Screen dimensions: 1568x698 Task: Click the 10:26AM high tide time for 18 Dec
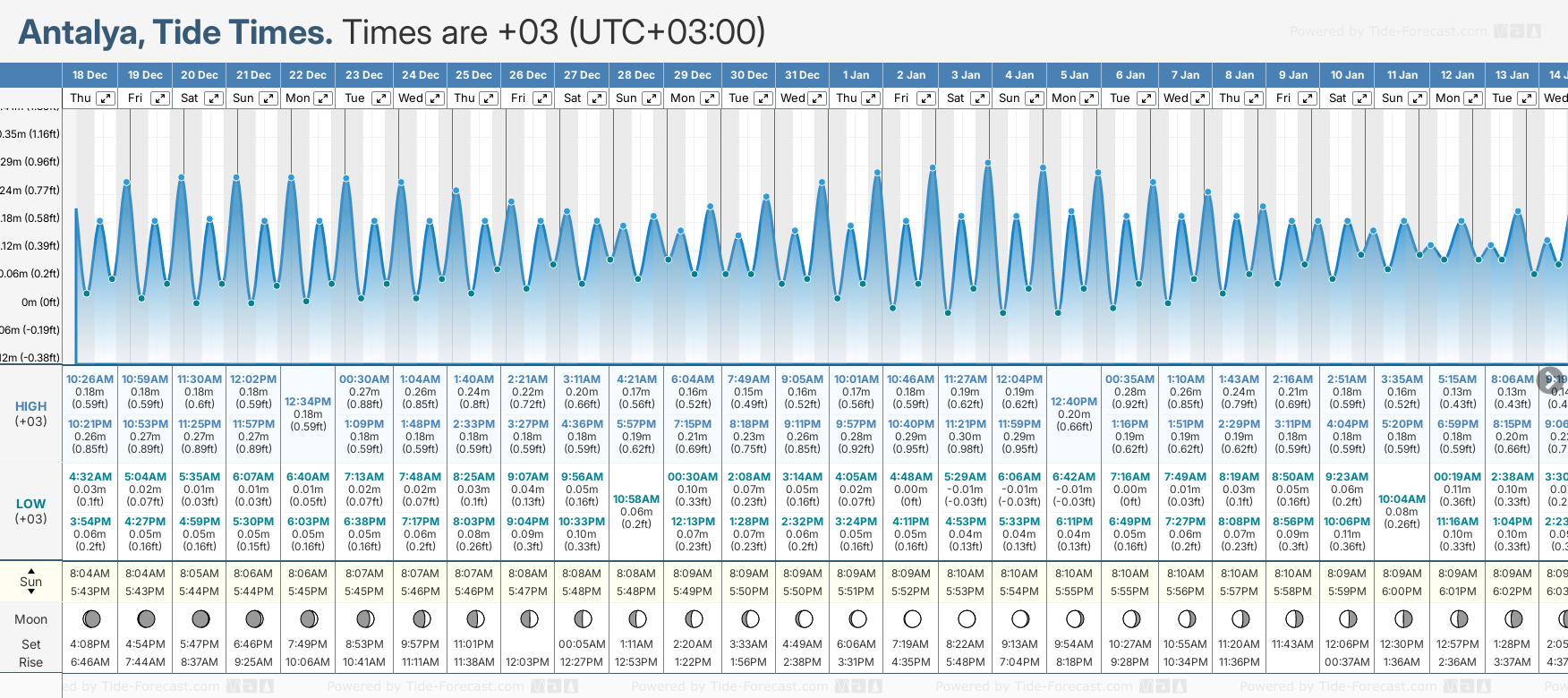tap(89, 379)
